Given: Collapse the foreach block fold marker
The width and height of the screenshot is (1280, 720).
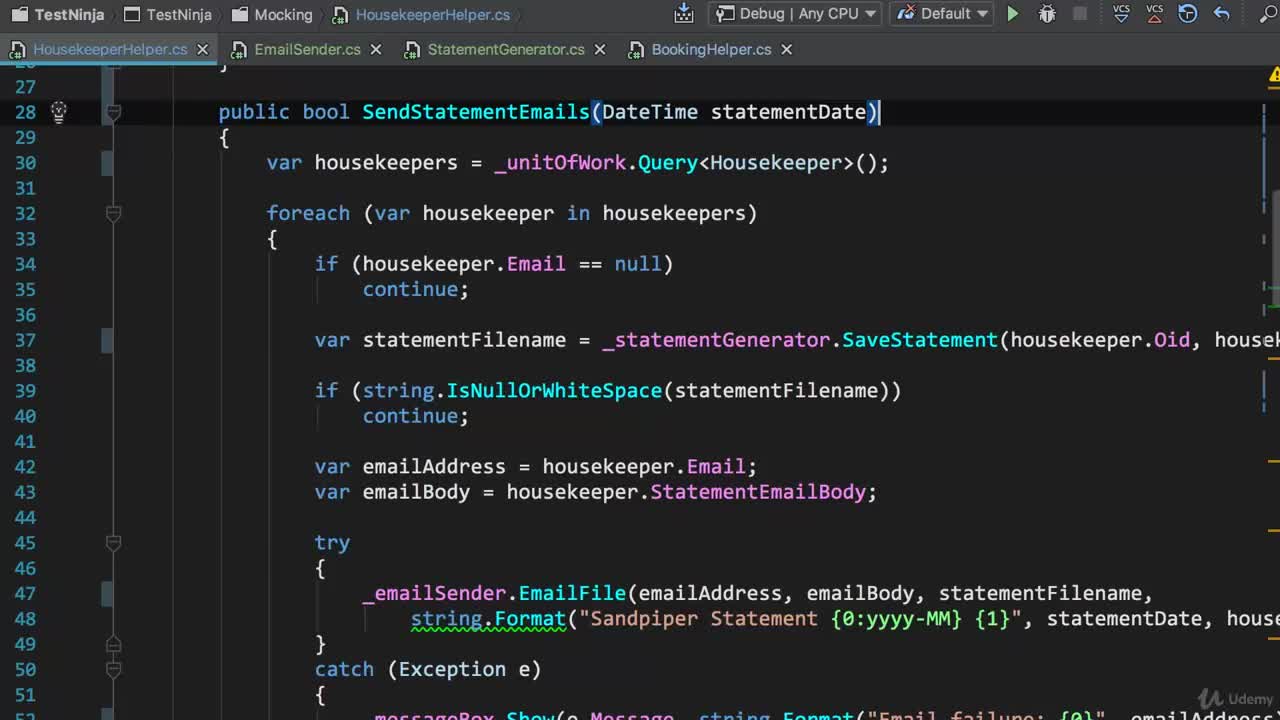Looking at the screenshot, I should [x=113, y=213].
